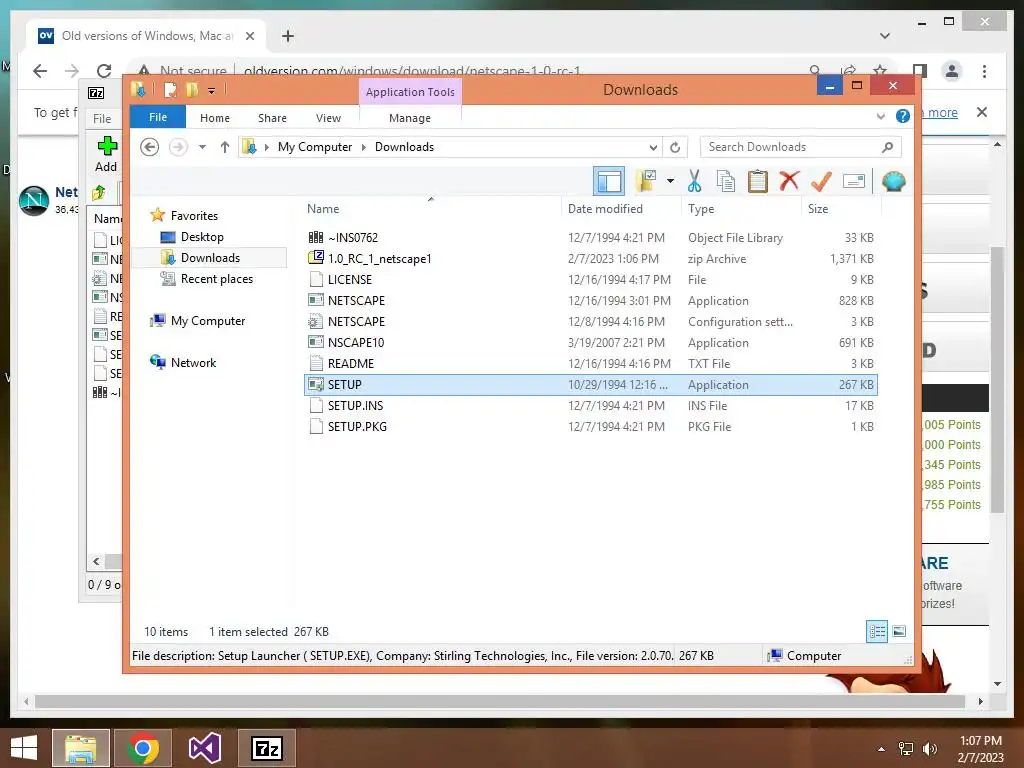Select the NSCAPE10 application
Viewport: 1024px width, 768px height.
click(591, 342)
